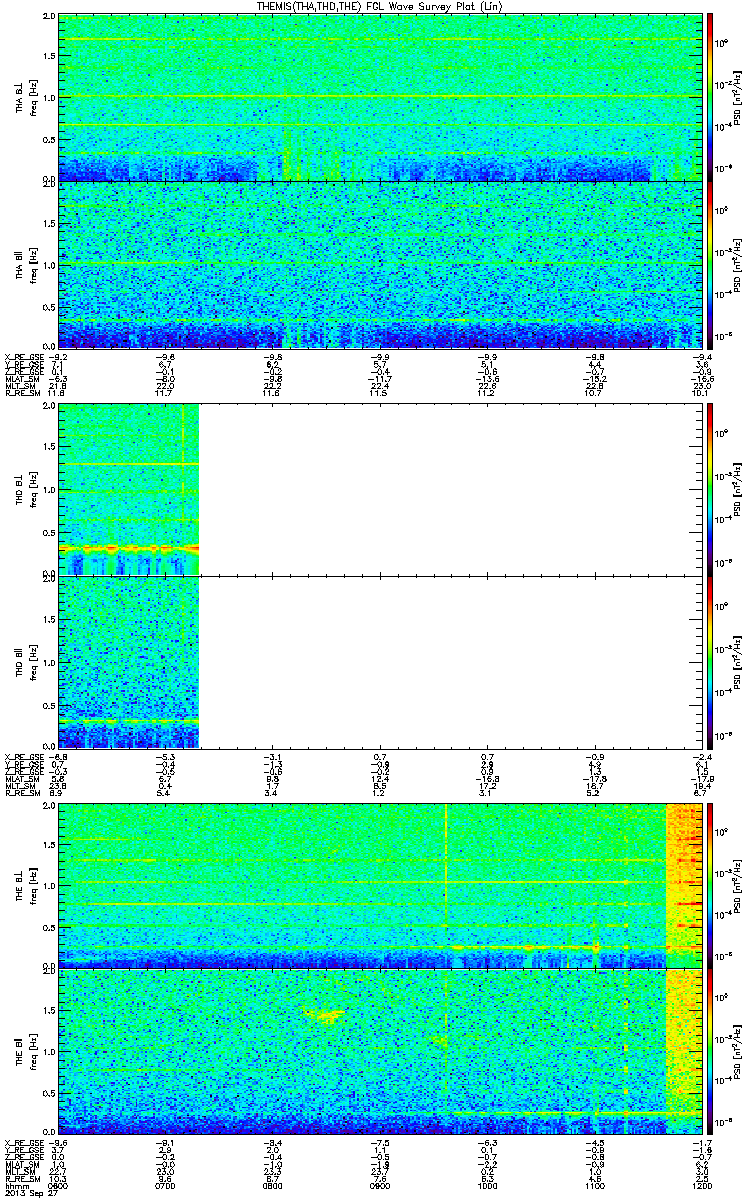The height and width of the screenshot is (1200, 750).
Task: Click the 0900 time tick label
Action: pos(380,1185)
